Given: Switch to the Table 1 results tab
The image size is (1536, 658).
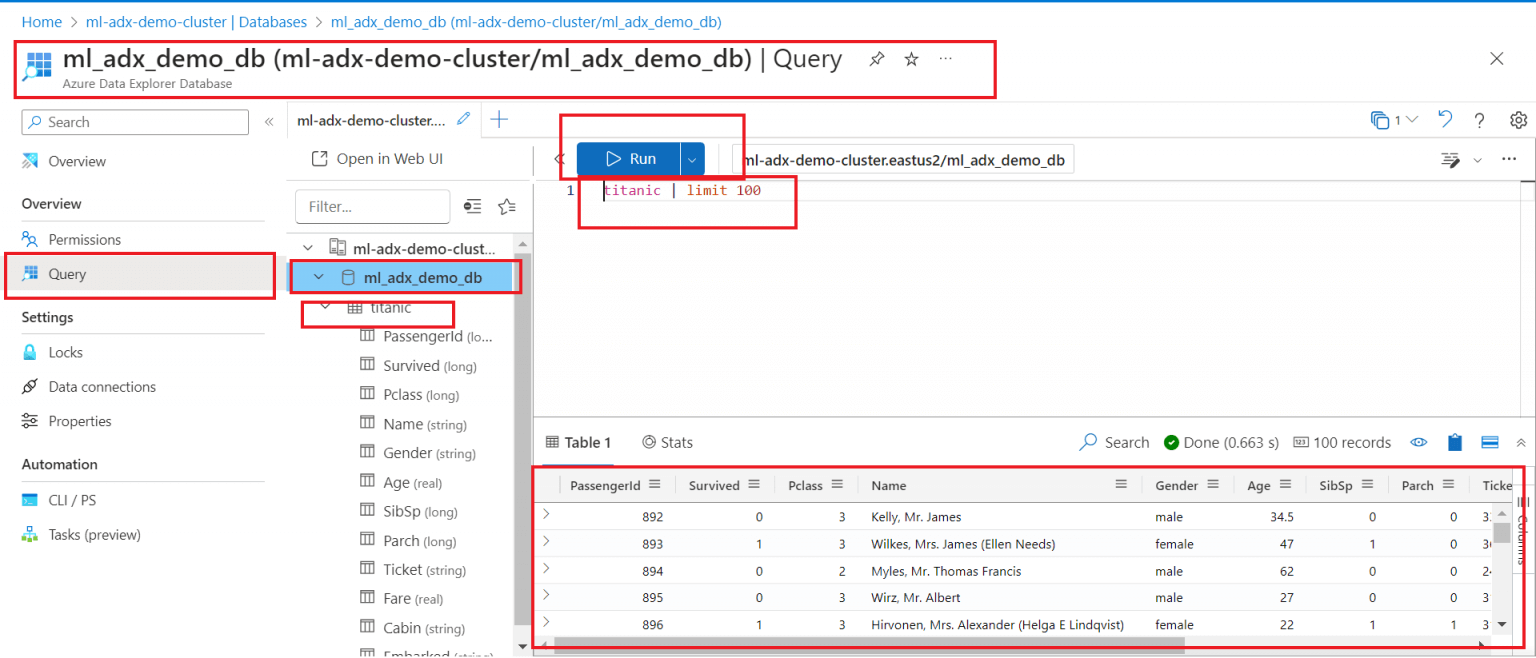Looking at the screenshot, I should pyautogui.click(x=578, y=442).
